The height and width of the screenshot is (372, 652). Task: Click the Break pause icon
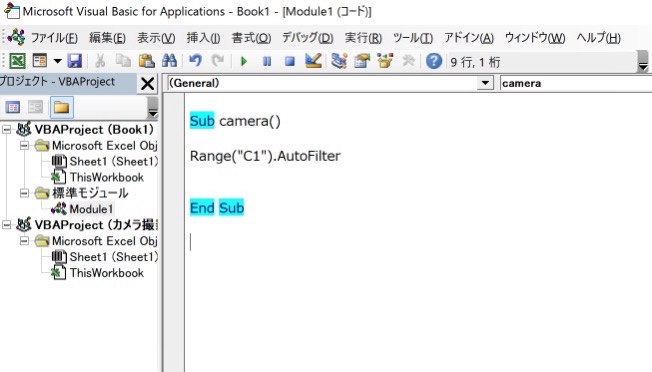pos(267,62)
